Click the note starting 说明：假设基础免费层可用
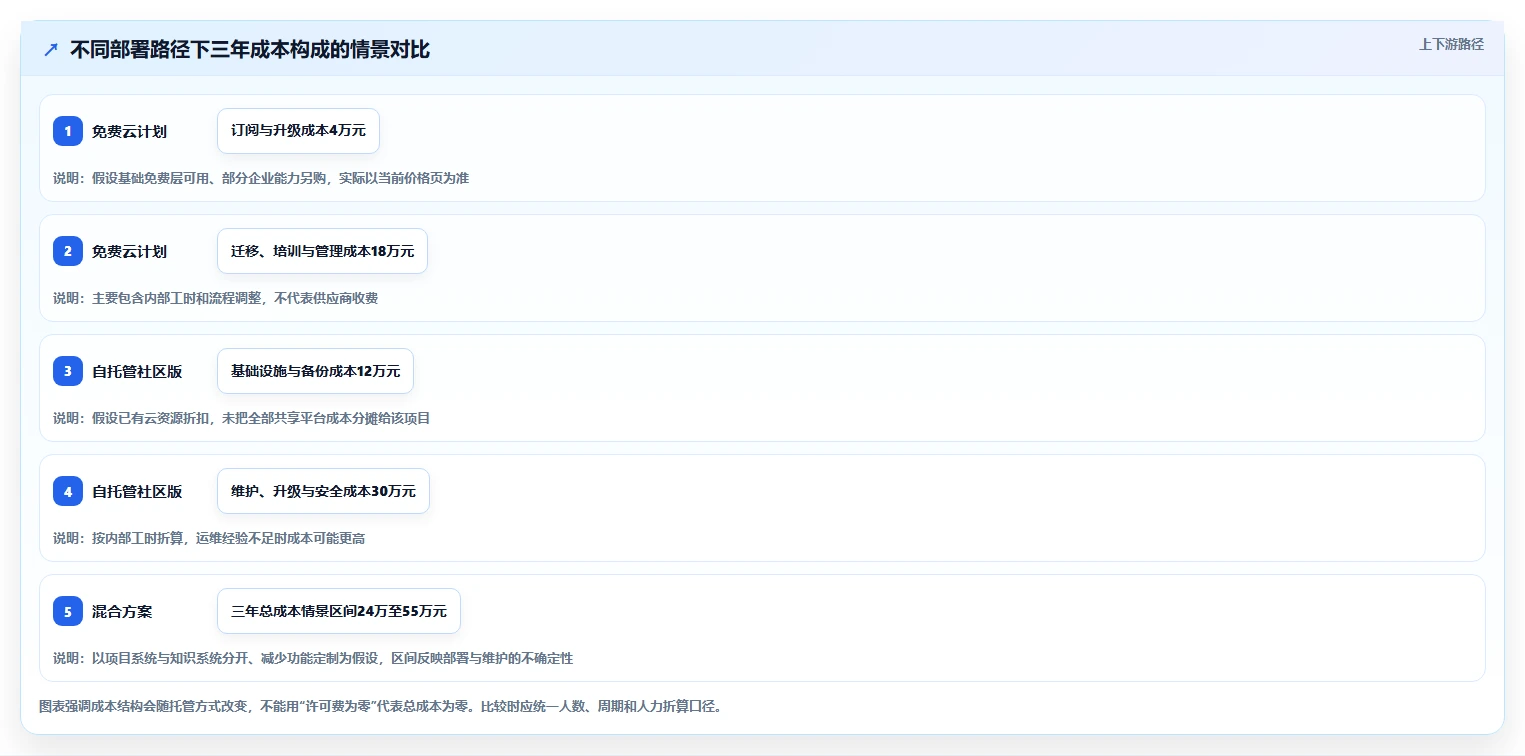The width and height of the screenshot is (1525, 756). click(x=261, y=178)
